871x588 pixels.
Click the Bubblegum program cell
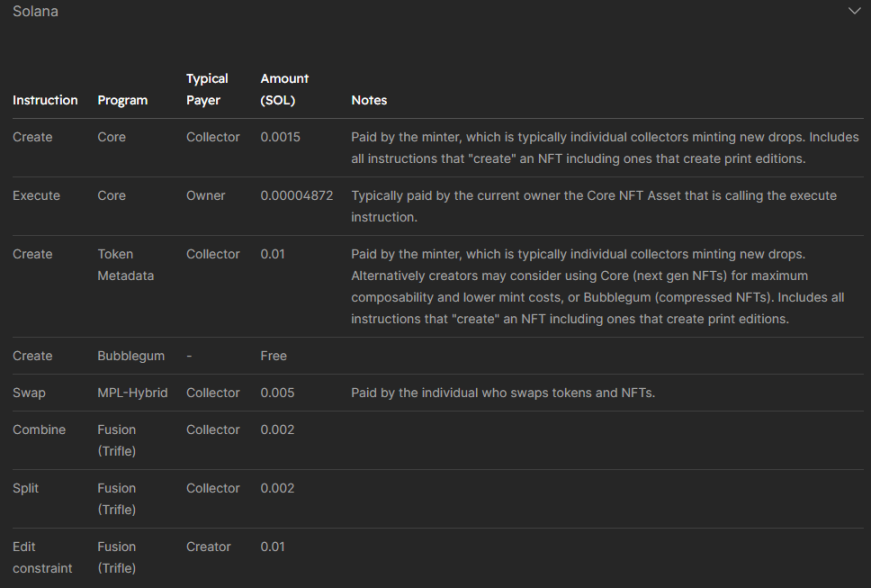131,356
